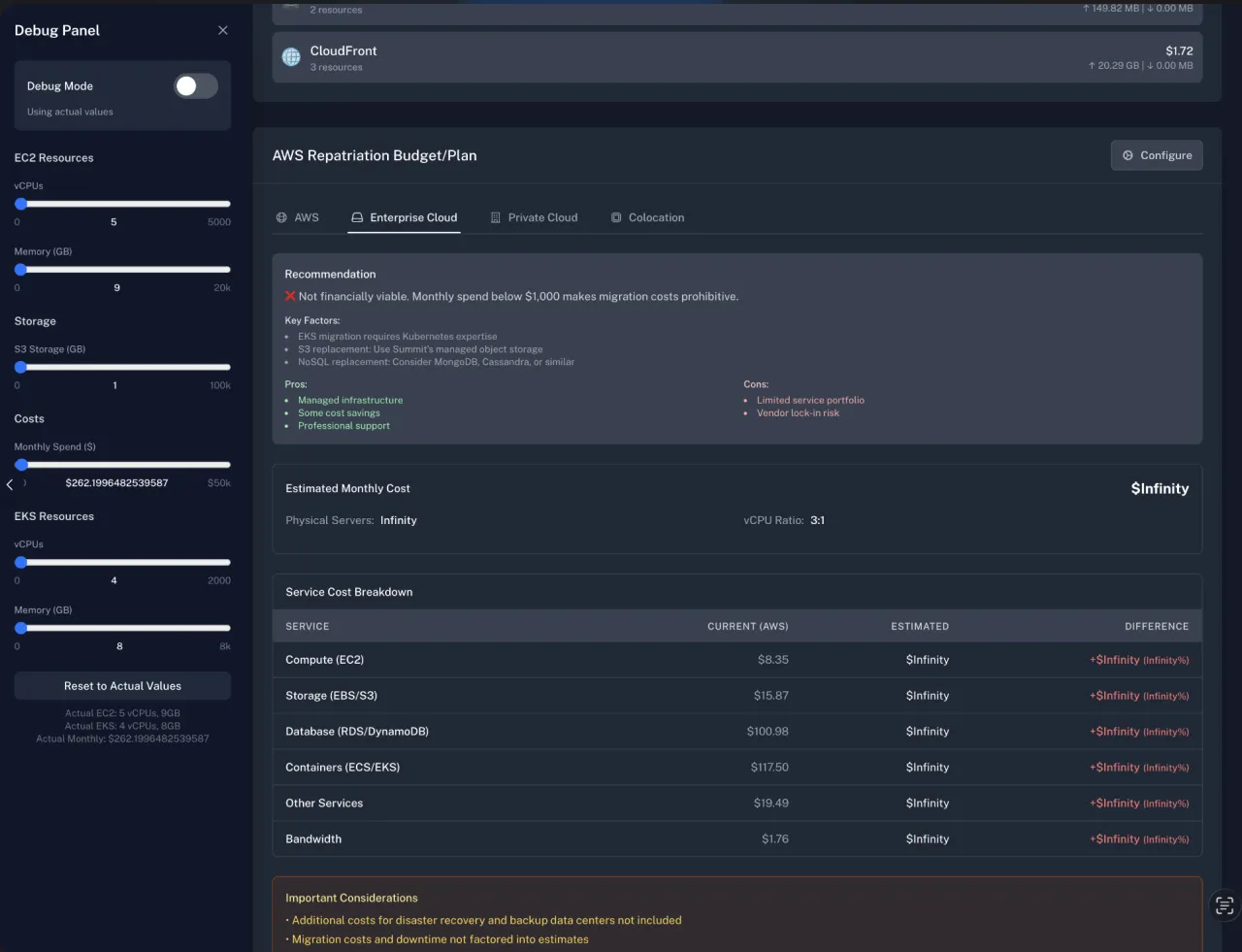Click the red X recommendation icon
1242x952 pixels.
(290, 296)
